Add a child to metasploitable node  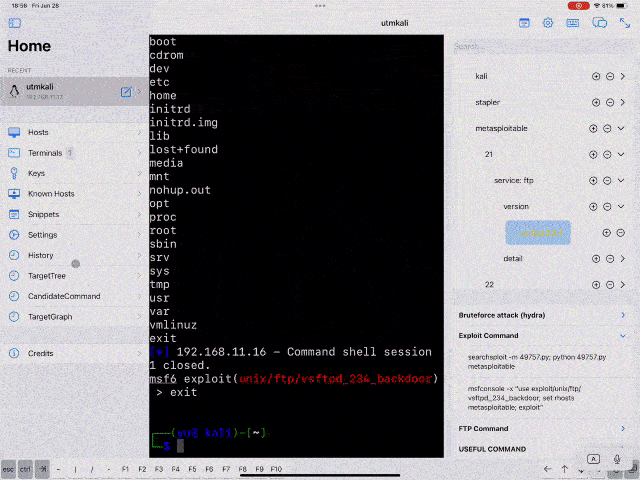pos(593,129)
